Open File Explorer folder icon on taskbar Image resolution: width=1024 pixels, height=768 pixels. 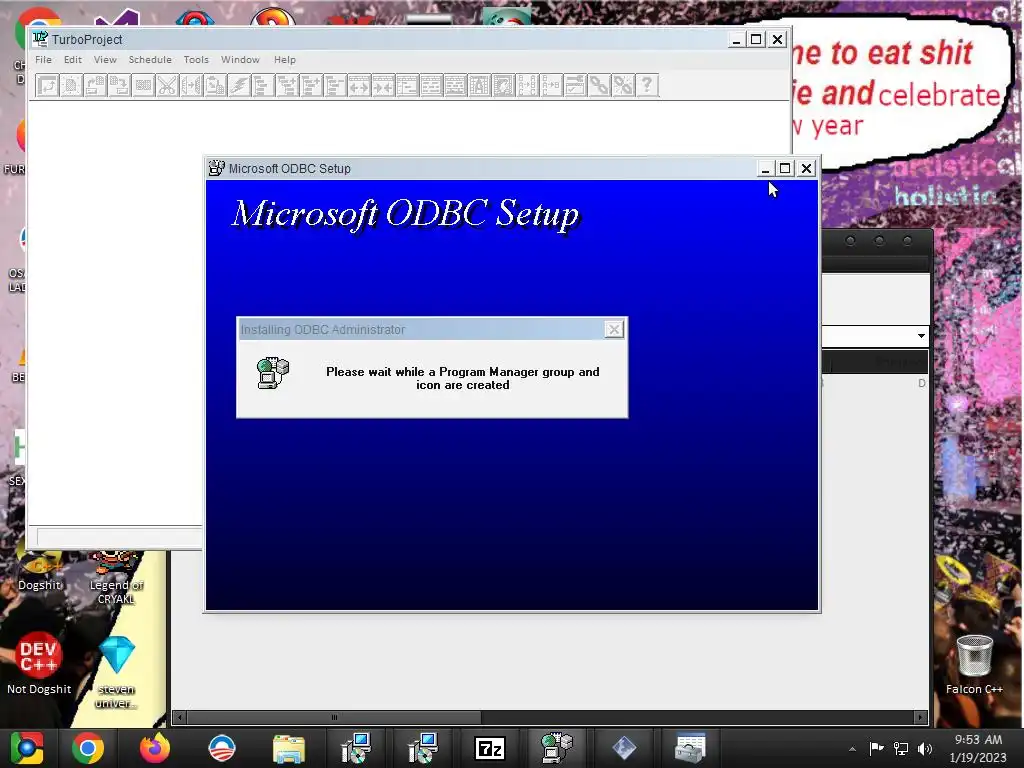click(289, 748)
